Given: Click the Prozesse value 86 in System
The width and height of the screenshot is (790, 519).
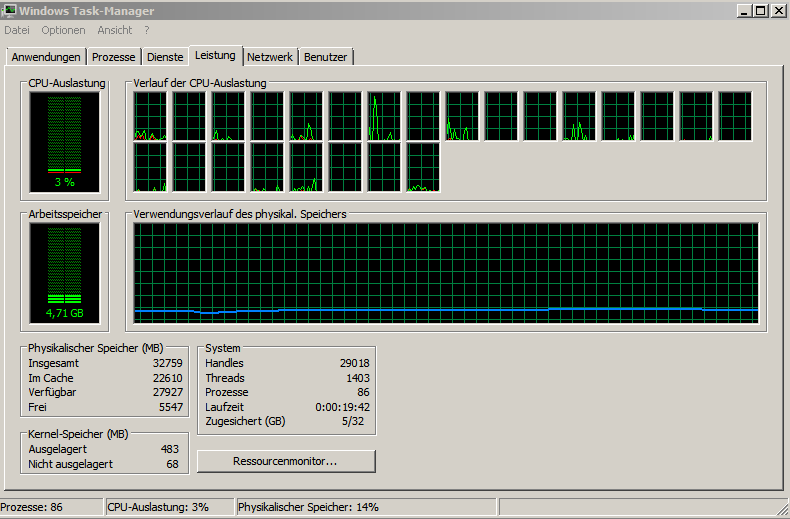Looking at the screenshot, I should coord(363,392).
